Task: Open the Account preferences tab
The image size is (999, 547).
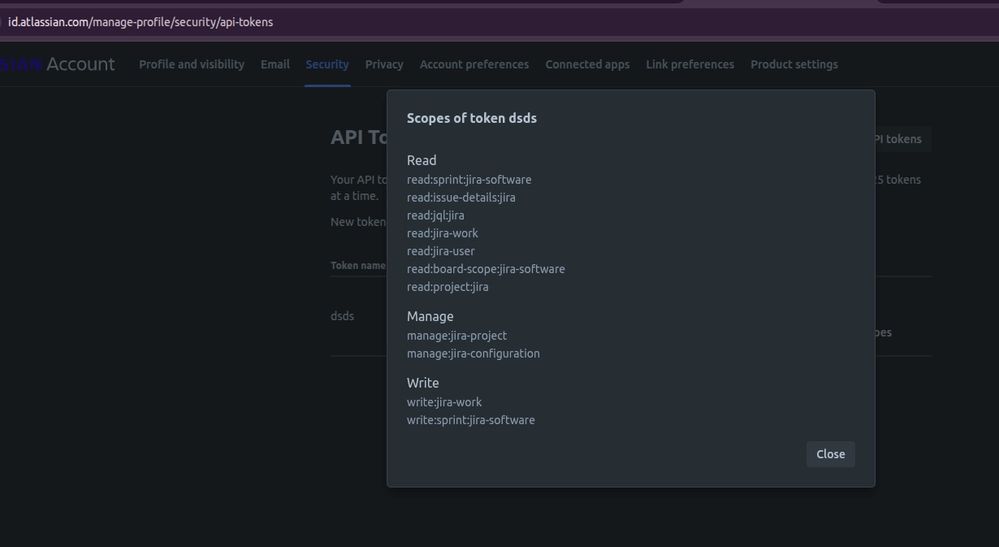Action: (x=474, y=64)
